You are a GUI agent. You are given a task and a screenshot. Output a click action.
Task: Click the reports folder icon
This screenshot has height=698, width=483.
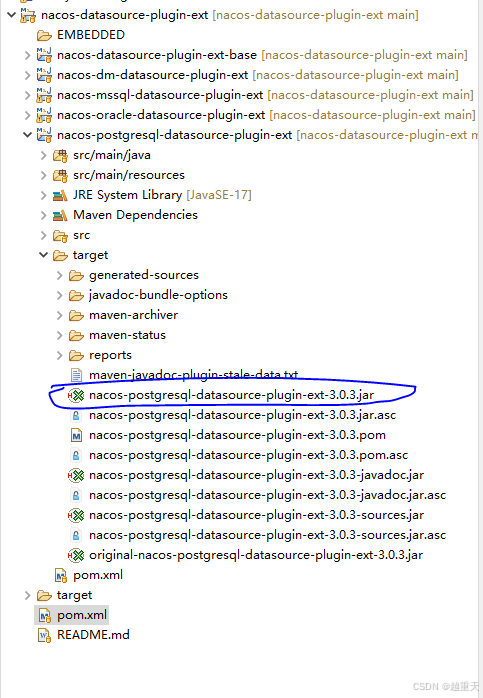[x=76, y=356]
